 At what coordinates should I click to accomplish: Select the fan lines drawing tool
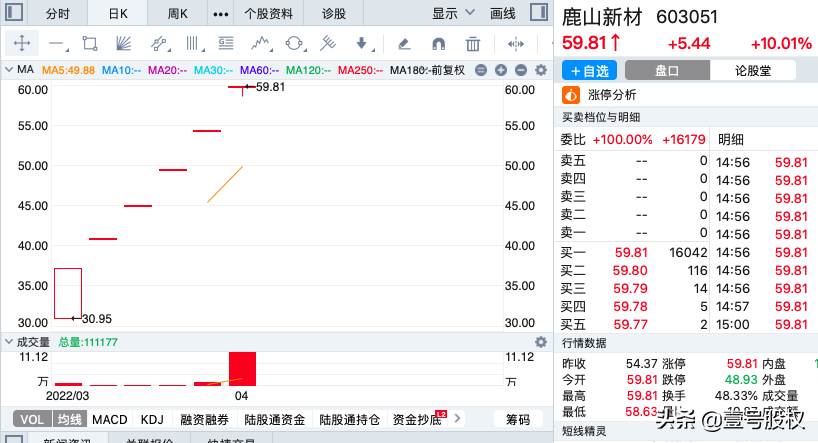pos(124,43)
